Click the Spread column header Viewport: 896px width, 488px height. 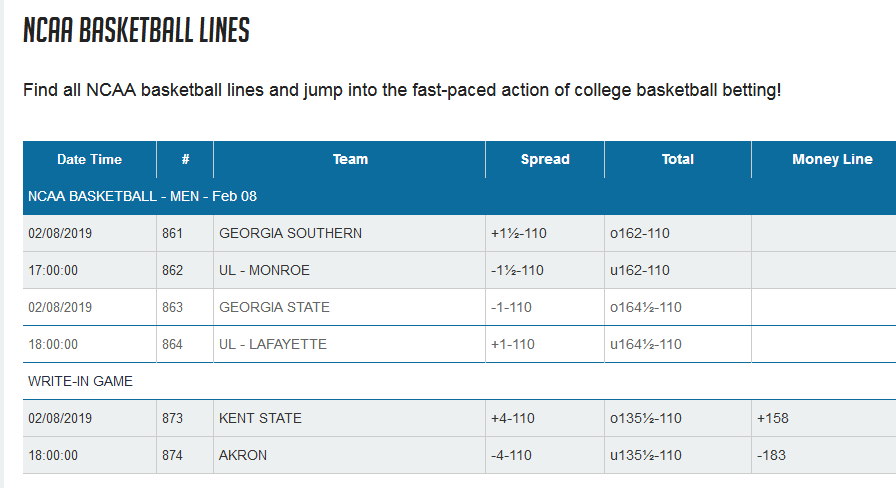point(545,159)
